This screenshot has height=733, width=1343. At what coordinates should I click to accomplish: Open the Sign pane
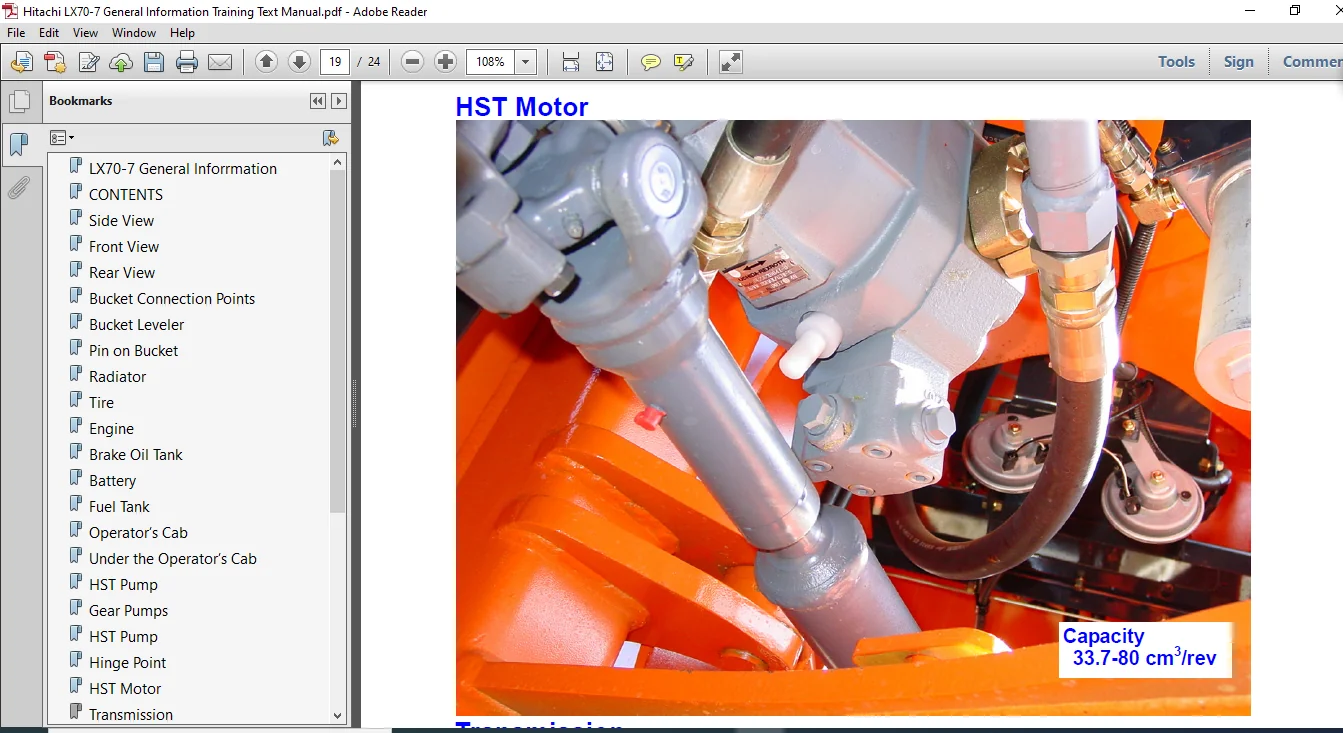[x=1238, y=62]
